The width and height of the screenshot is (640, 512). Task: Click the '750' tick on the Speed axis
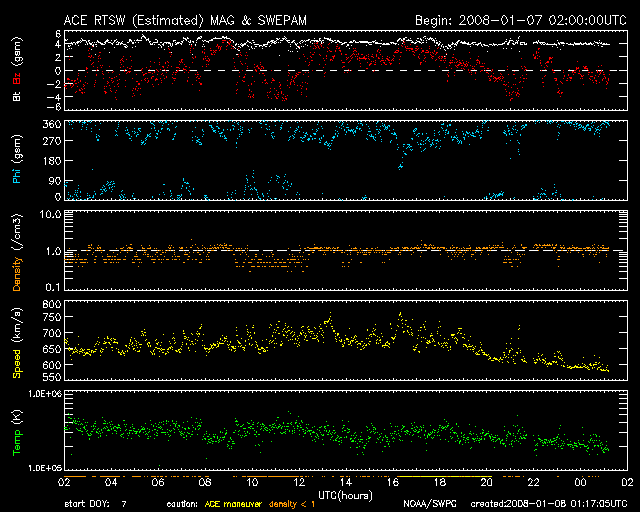coord(52,317)
